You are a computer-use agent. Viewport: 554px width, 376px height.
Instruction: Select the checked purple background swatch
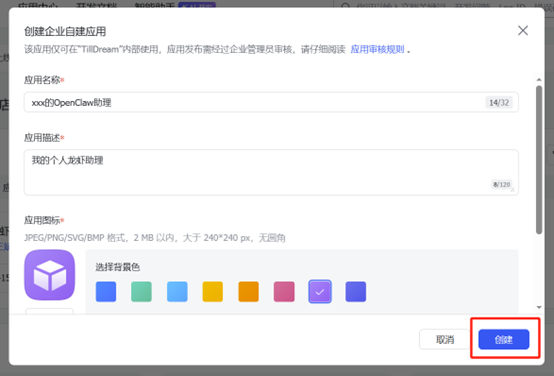click(320, 292)
